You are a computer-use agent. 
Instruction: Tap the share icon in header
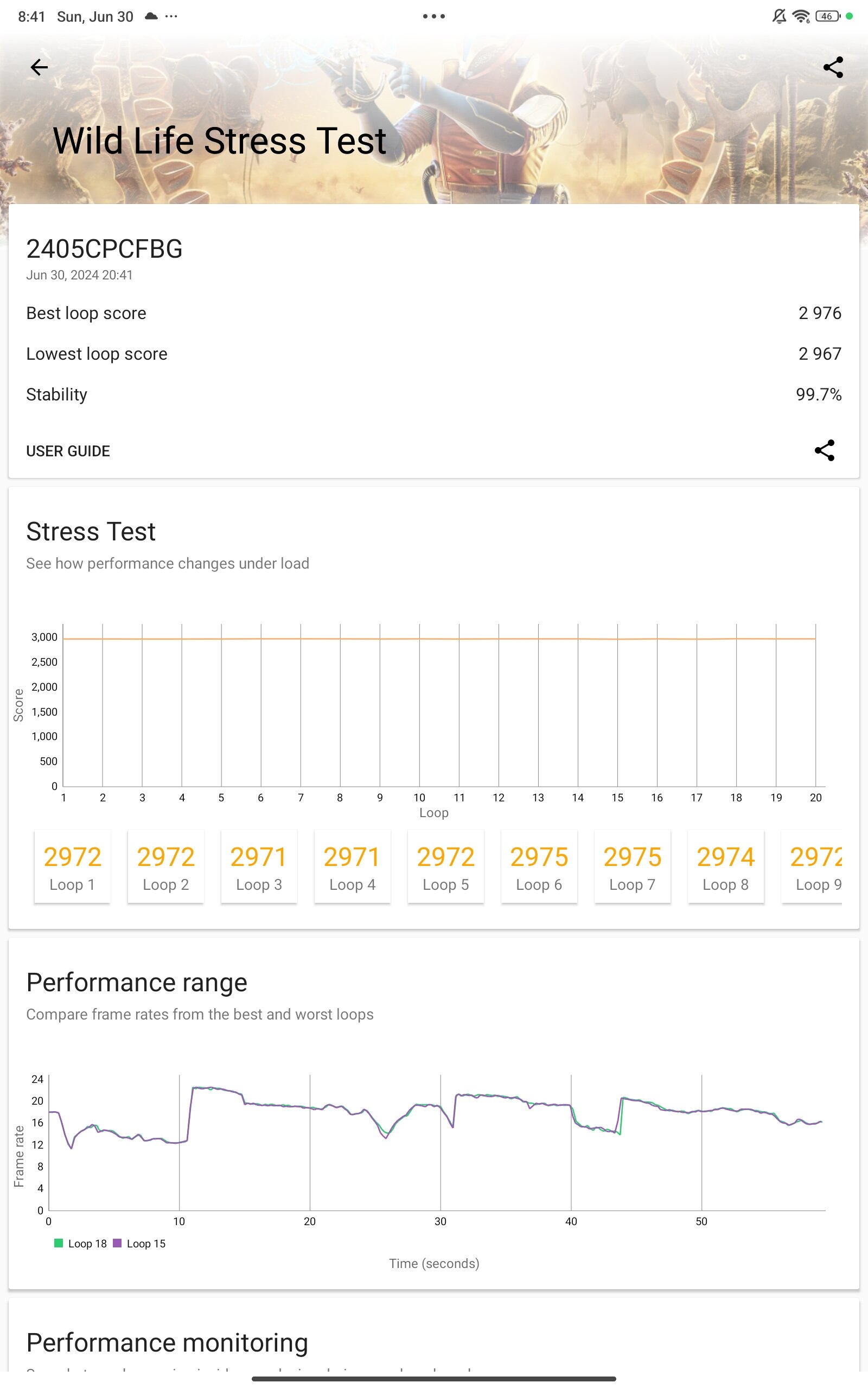click(x=833, y=67)
